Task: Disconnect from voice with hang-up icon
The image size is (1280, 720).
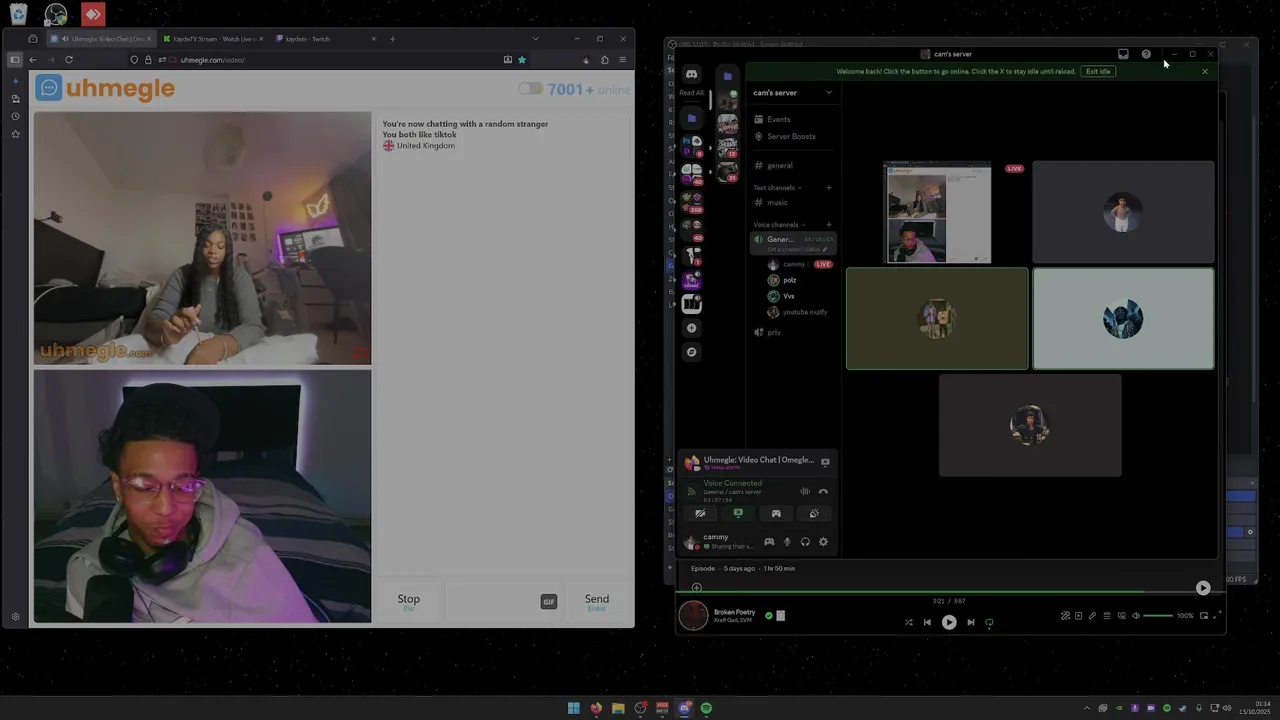Action: pyautogui.click(x=823, y=491)
